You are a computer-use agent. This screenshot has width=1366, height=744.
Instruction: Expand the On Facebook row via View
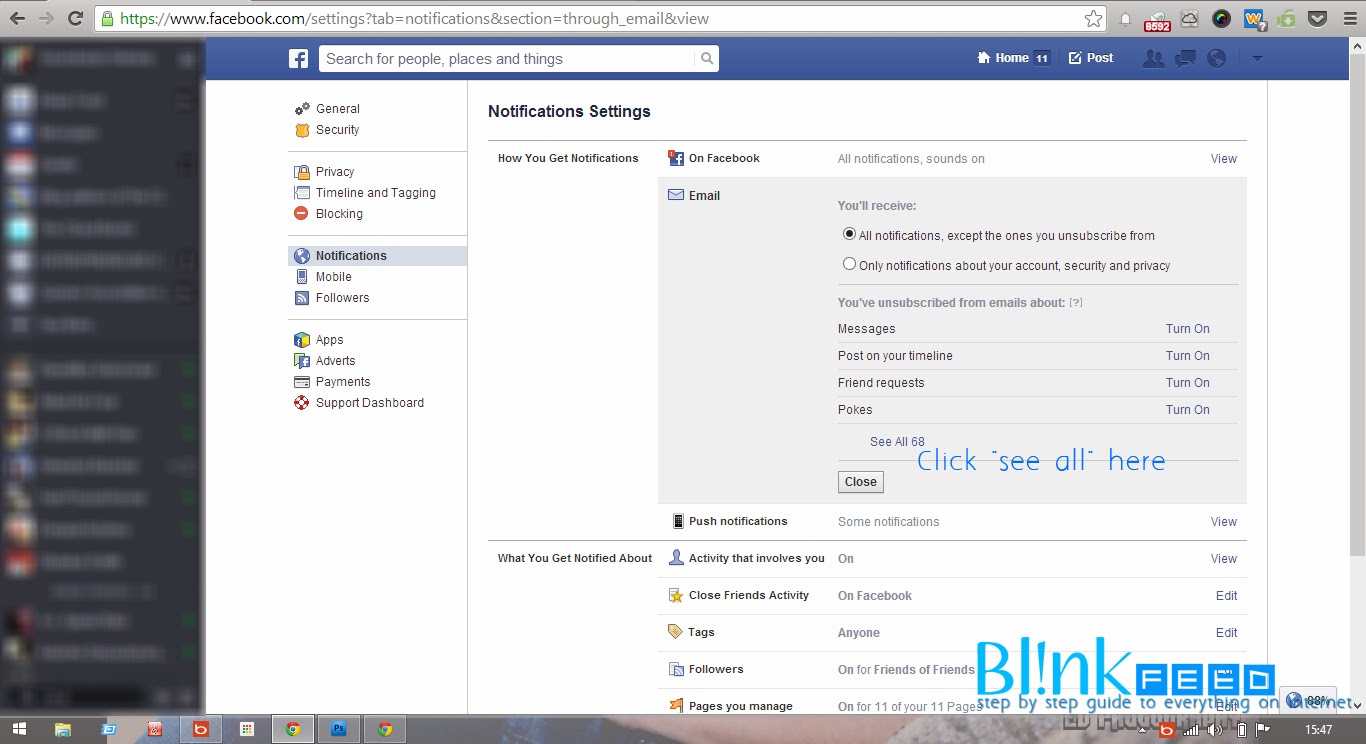pyautogui.click(x=1224, y=159)
